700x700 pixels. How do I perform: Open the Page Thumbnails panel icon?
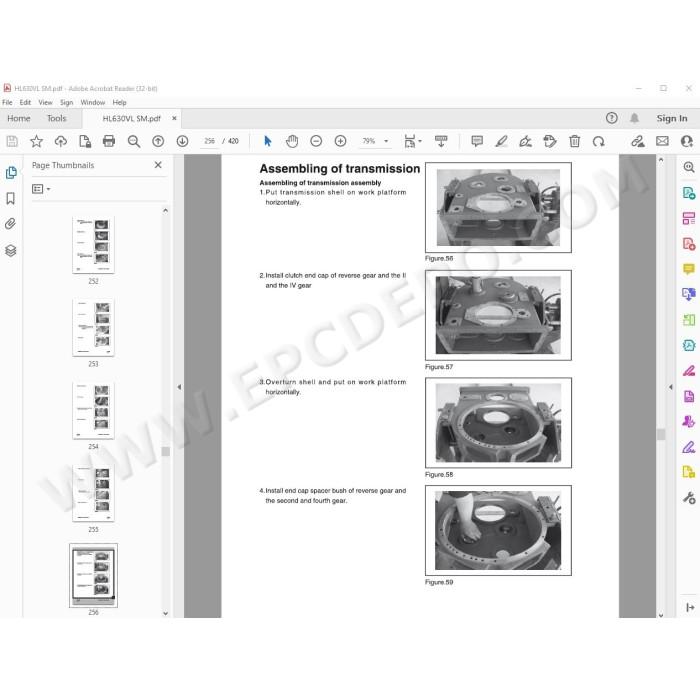[11, 173]
